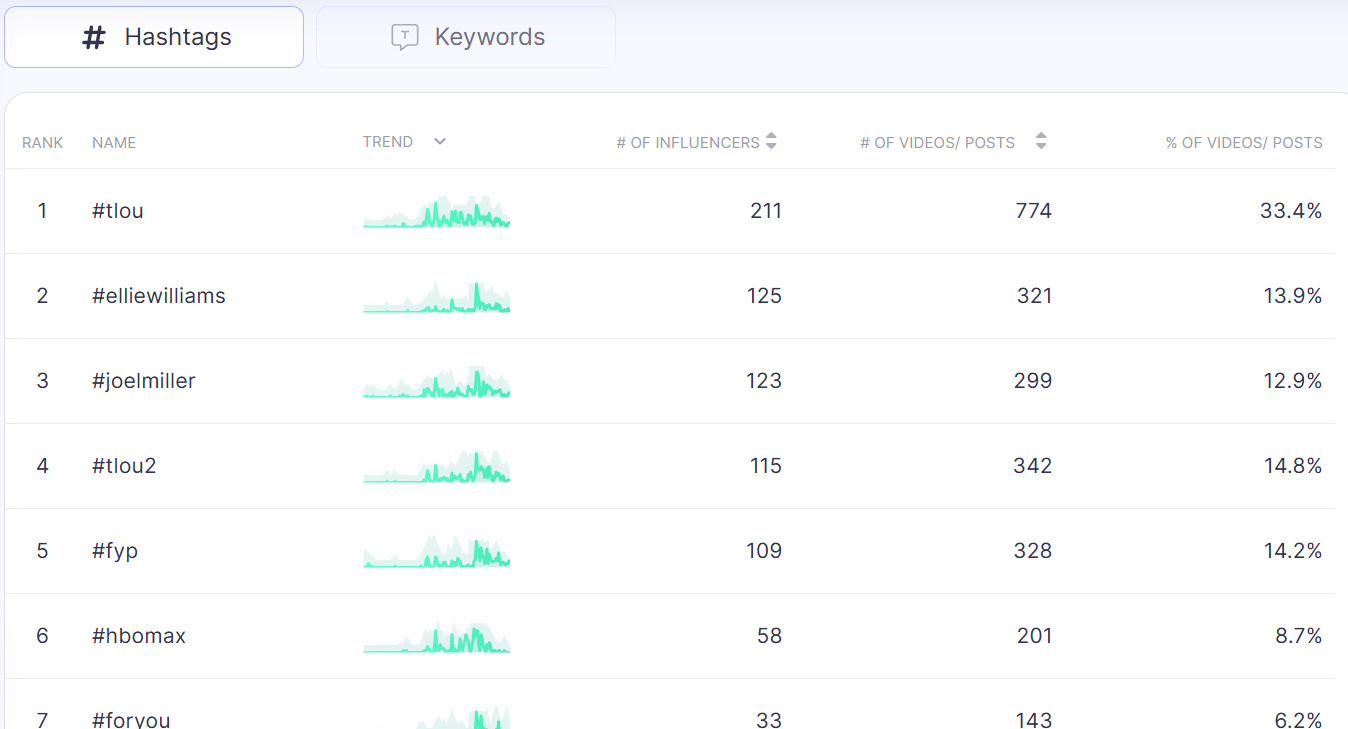Sort by number of videos/posts arrows icon
This screenshot has width=1348, height=729.
point(1041,142)
